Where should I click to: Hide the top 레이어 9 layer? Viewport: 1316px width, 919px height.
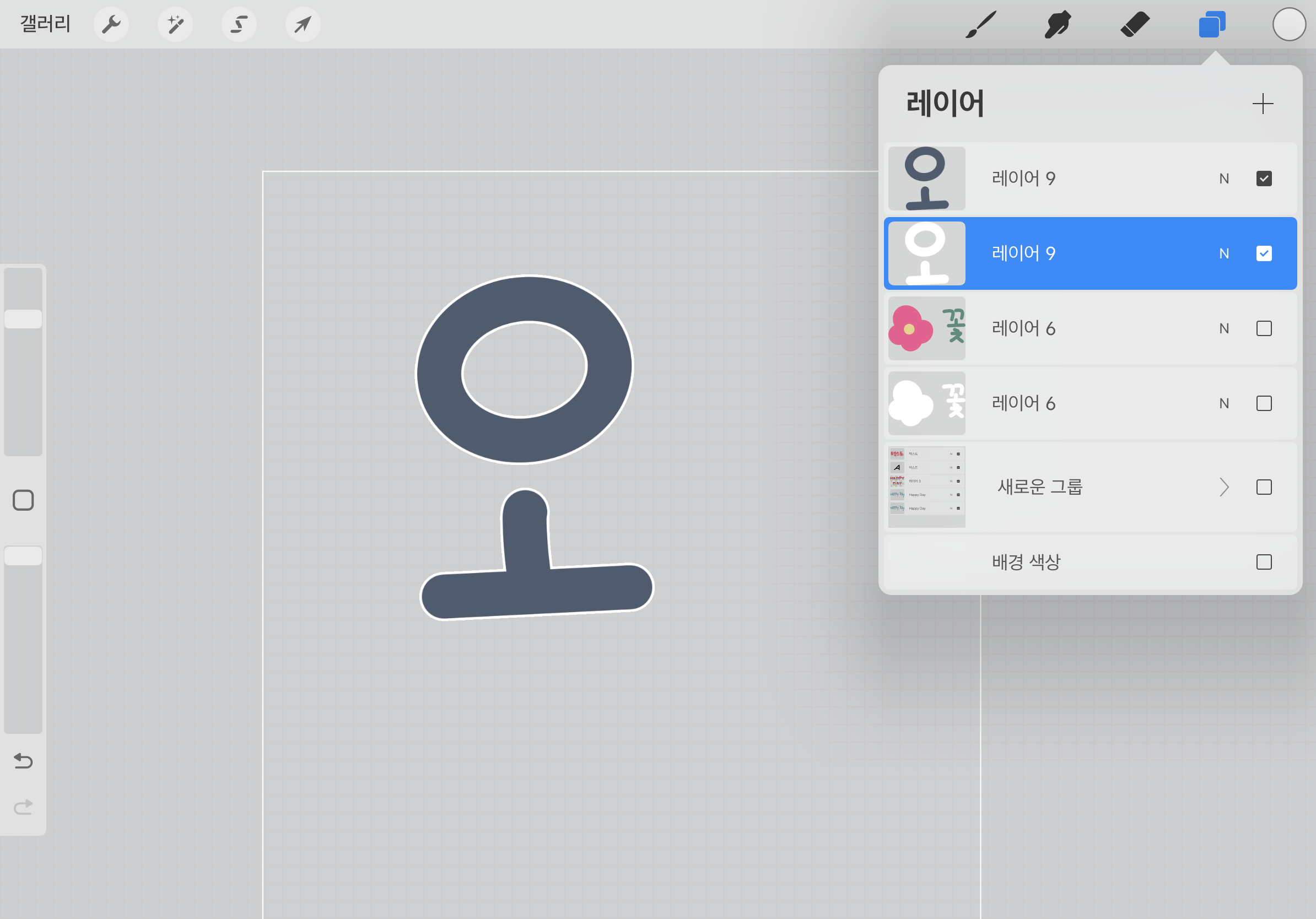coord(1263,179)
